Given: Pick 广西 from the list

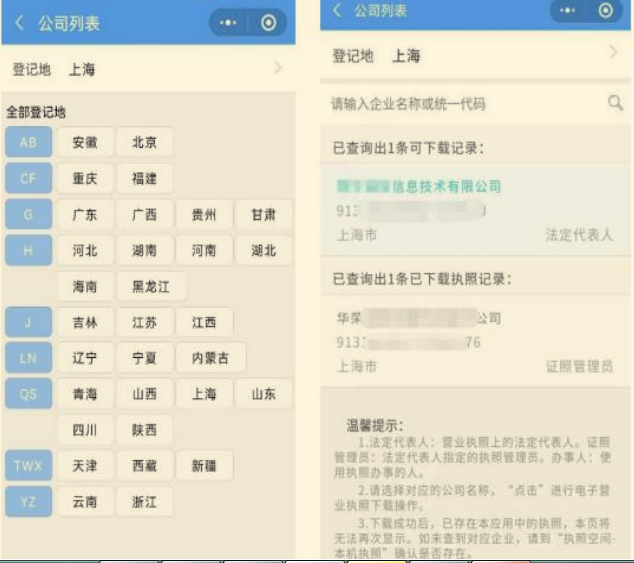Looking at the screenshot, I should click(145, 214).
